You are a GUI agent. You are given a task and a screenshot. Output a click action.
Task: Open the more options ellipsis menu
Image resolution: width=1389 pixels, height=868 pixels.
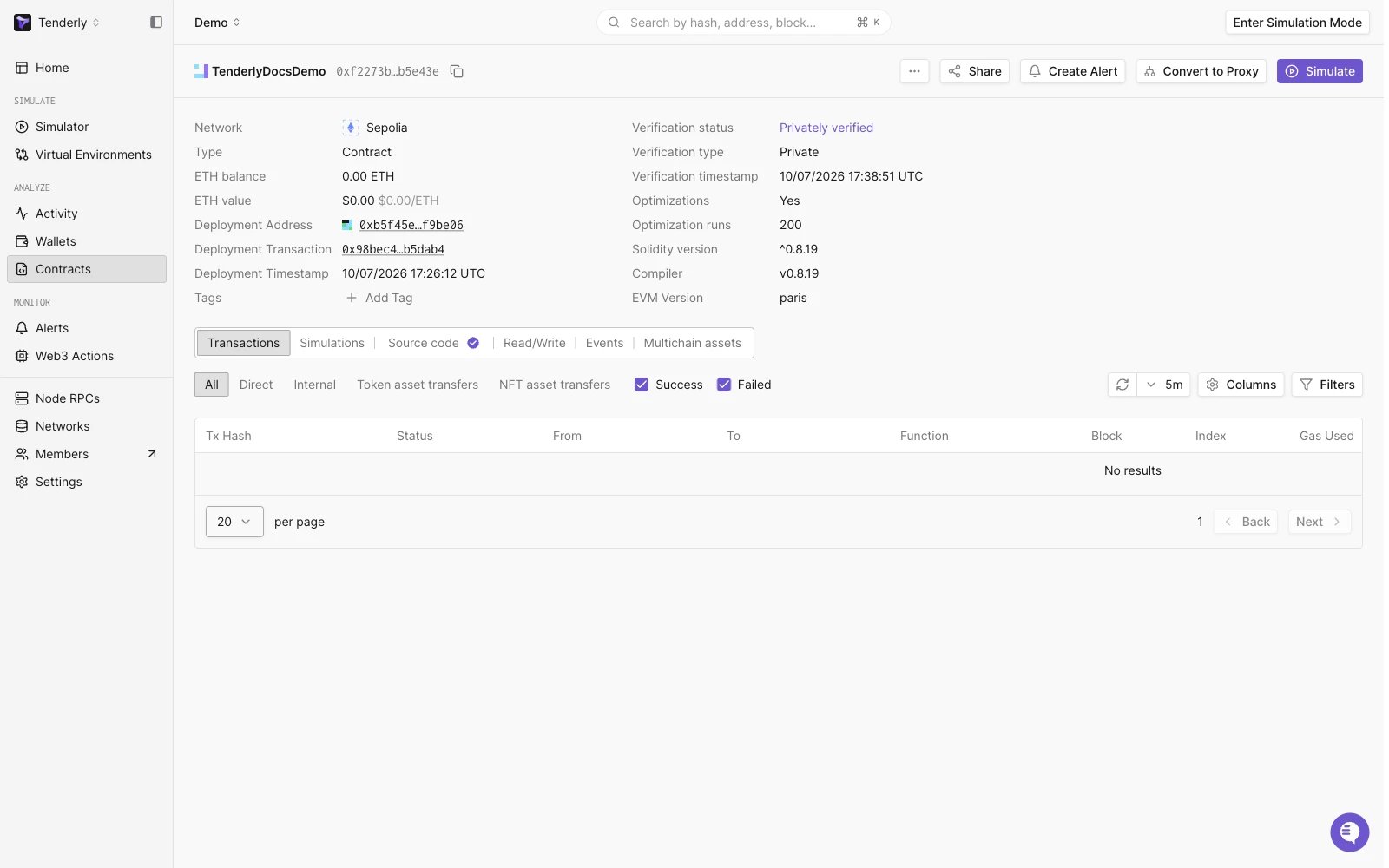(914, 71)
